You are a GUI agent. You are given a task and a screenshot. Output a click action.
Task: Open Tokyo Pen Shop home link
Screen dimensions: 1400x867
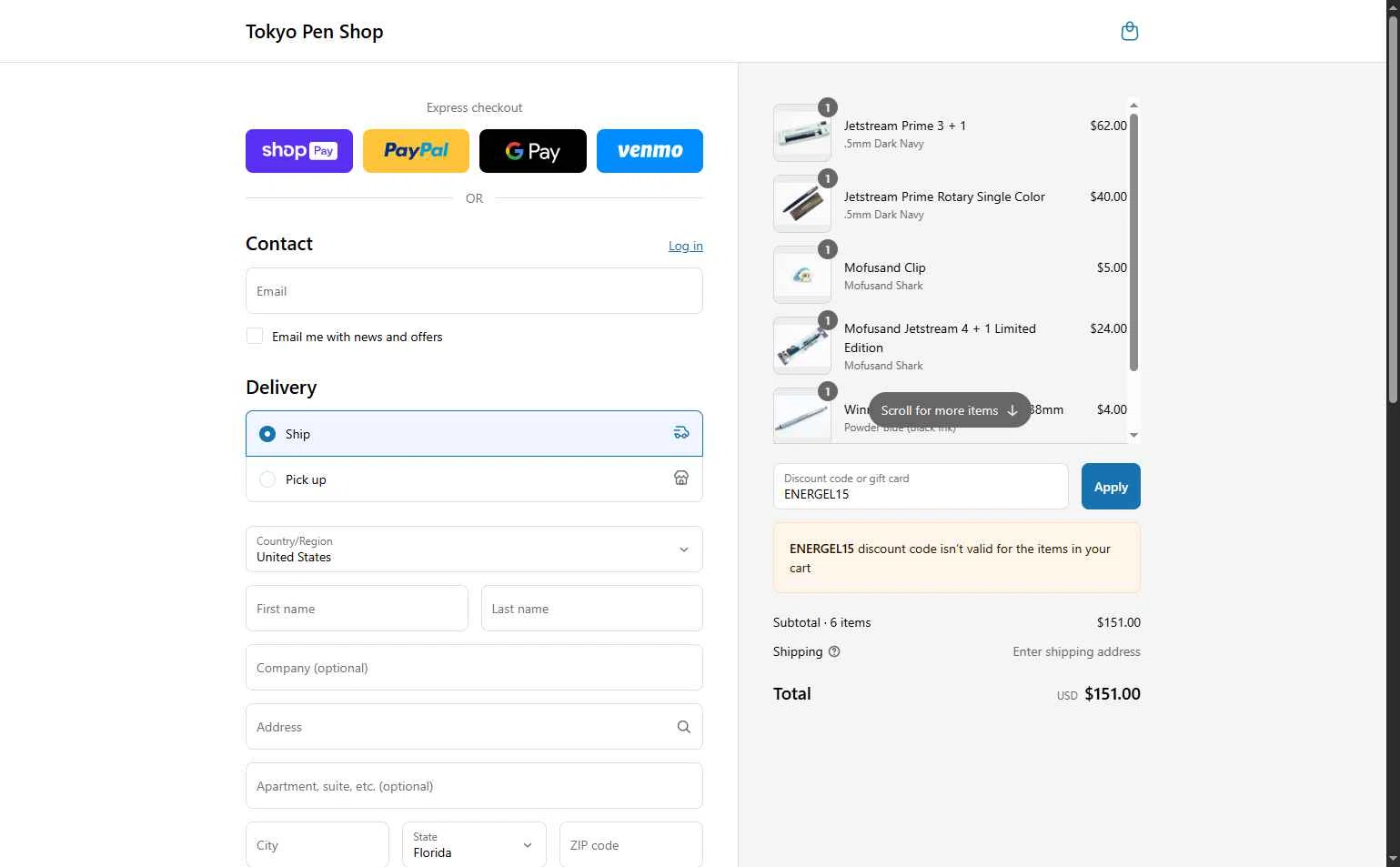pyautogui.click(x=315, y=32)
